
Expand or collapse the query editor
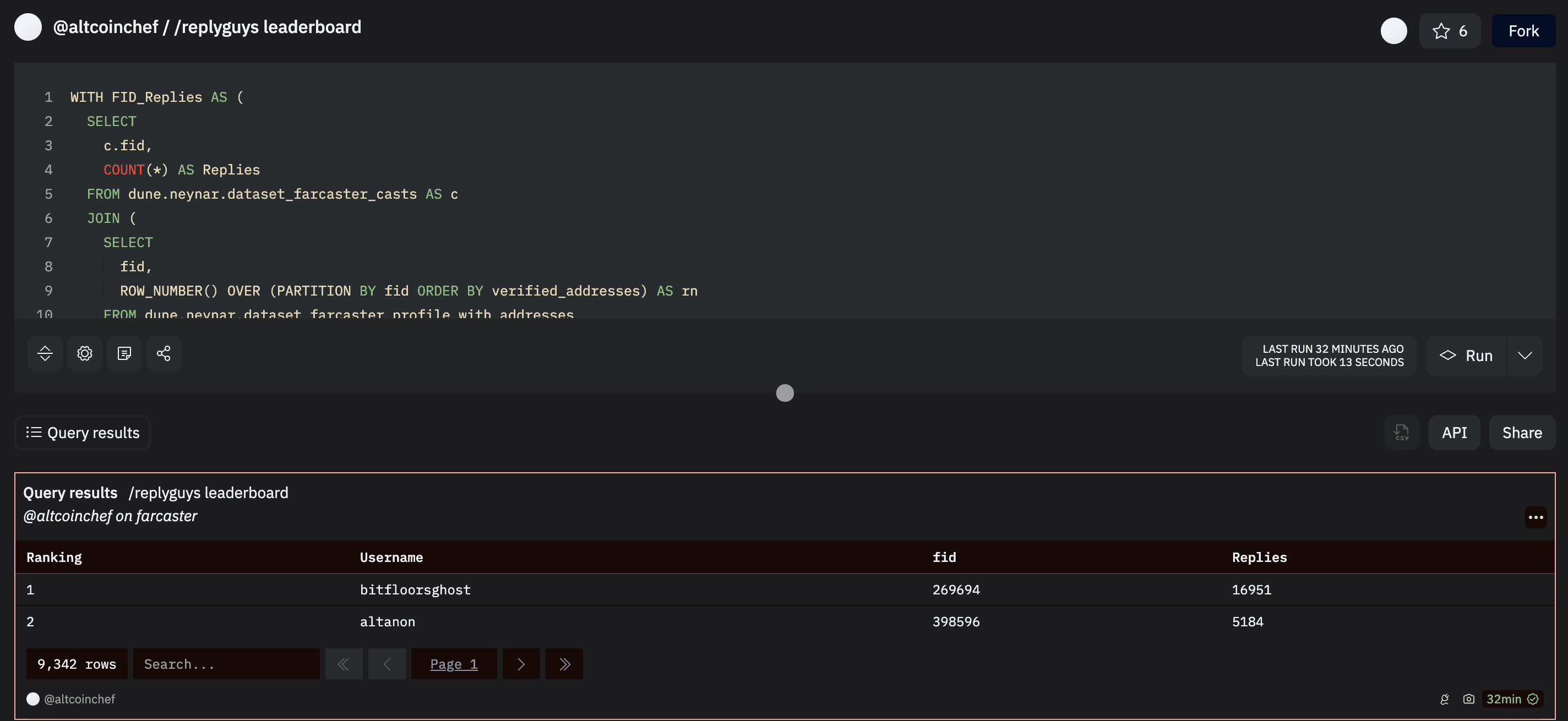coord(45,353)
